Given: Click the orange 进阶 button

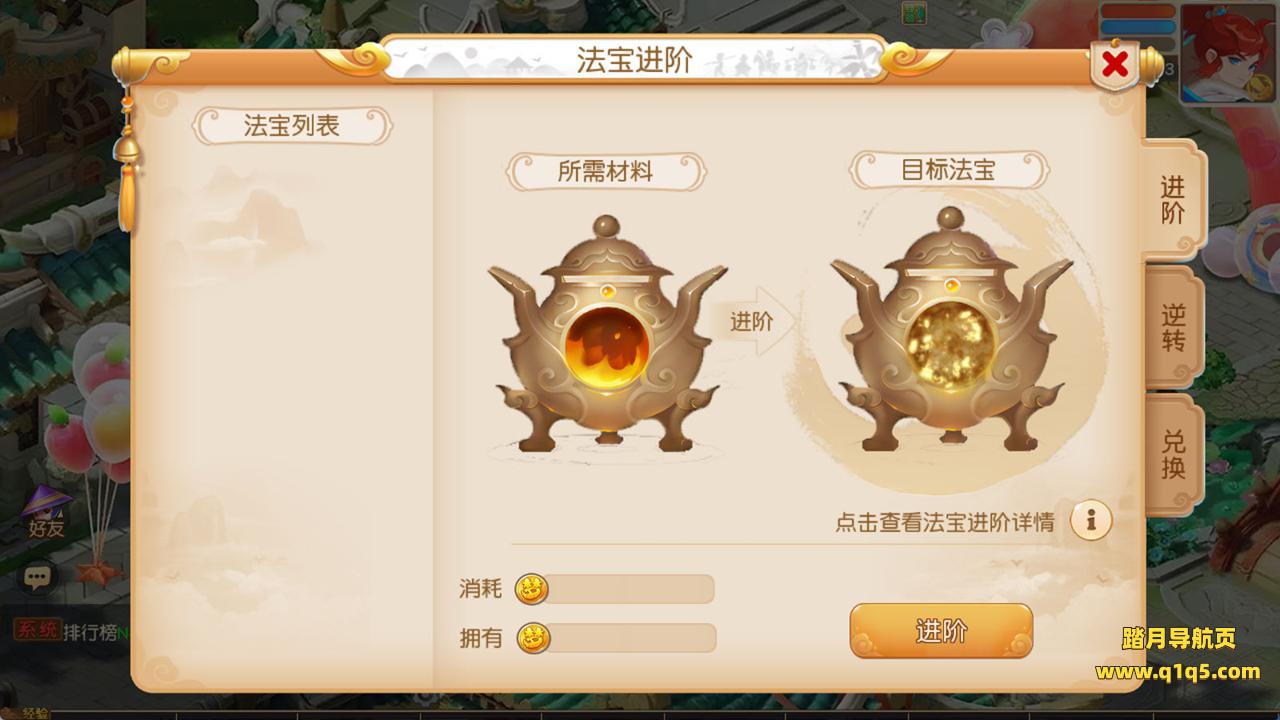Looking at the screenshot, I should 941,631.
